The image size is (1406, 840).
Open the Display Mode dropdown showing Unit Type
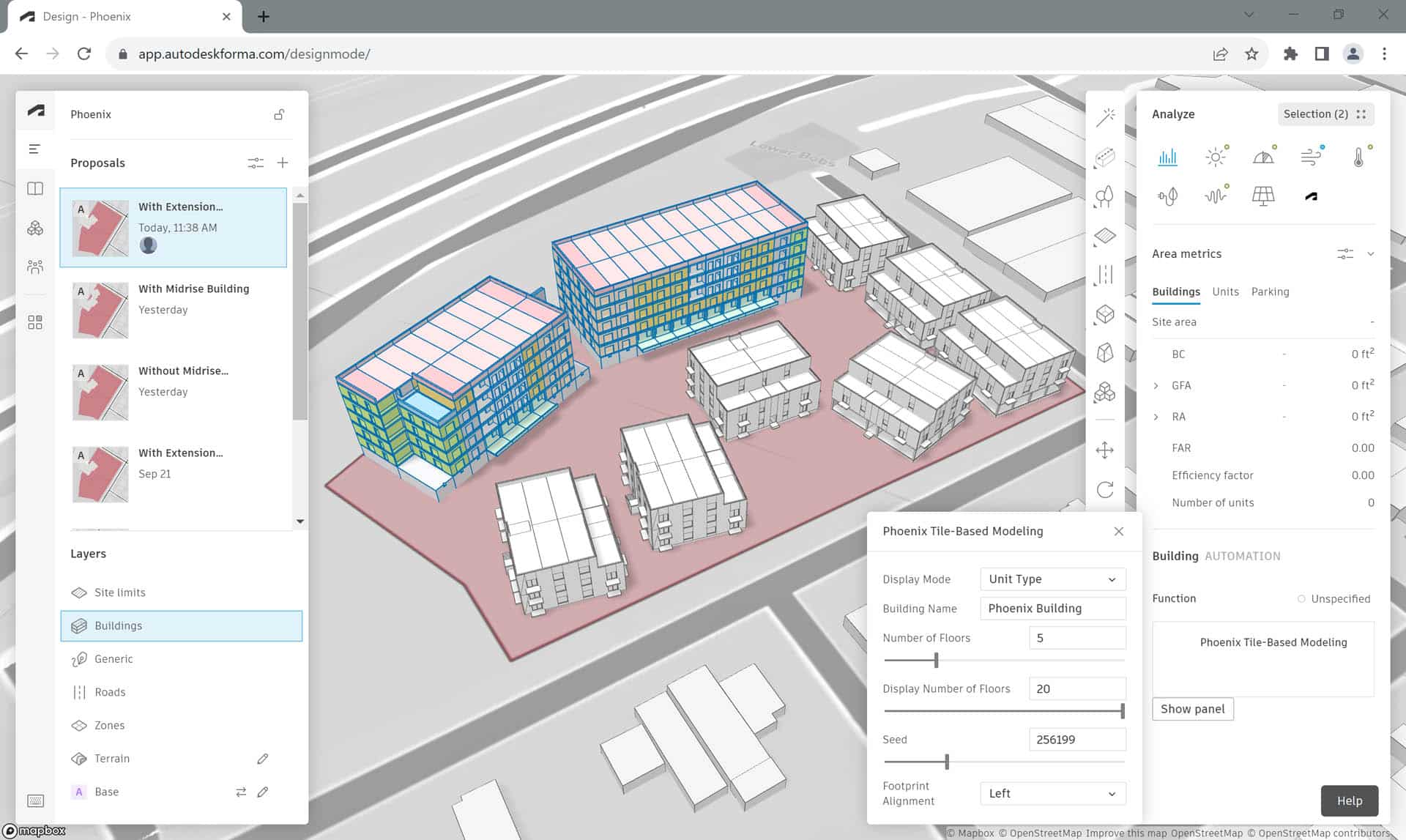(1052, 579)
